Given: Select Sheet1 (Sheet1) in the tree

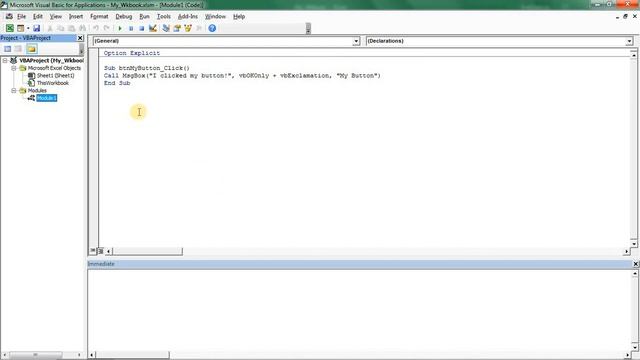Looking at the screenshot, I should pos(56,76).
